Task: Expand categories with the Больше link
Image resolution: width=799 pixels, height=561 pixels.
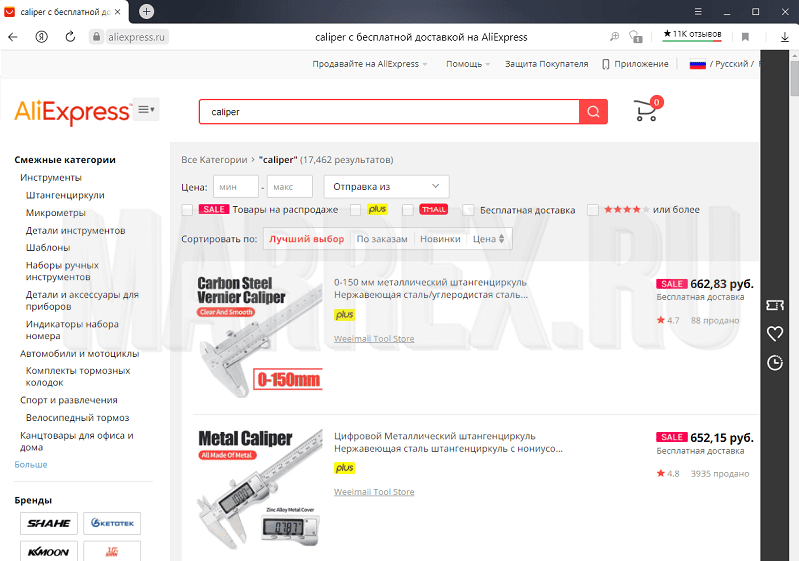Action: click(31, 465)
